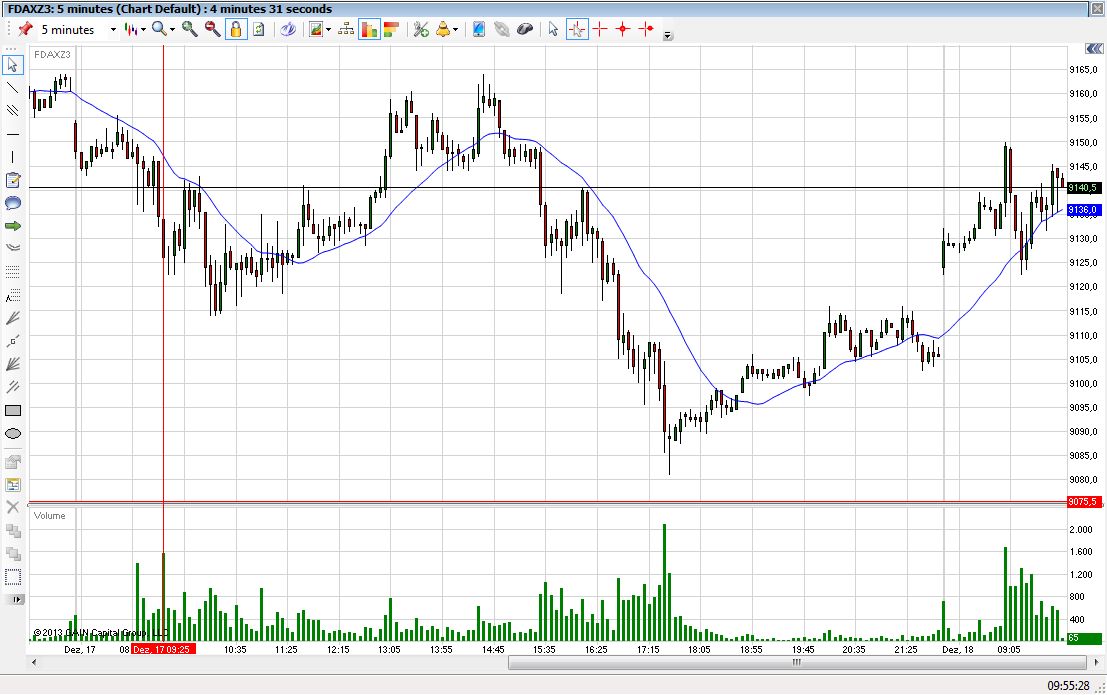Expand the sidebar arrow at the bottom
The image size is (1107, 695).
[15, 600]
